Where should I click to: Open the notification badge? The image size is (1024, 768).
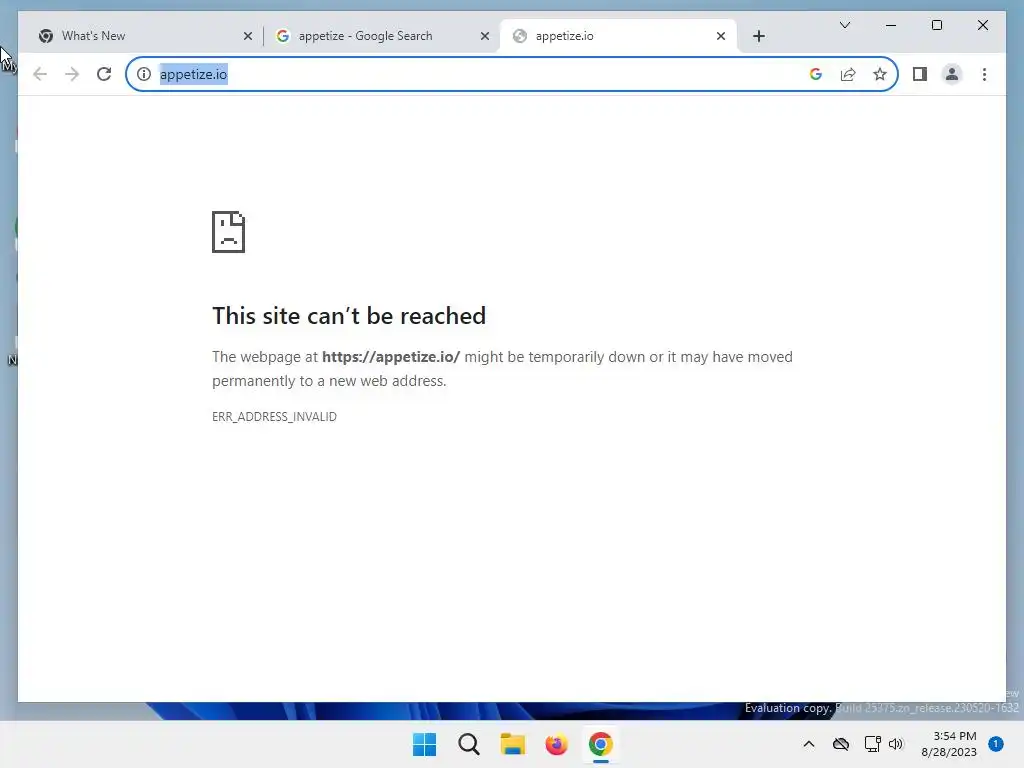click(996, 744)
